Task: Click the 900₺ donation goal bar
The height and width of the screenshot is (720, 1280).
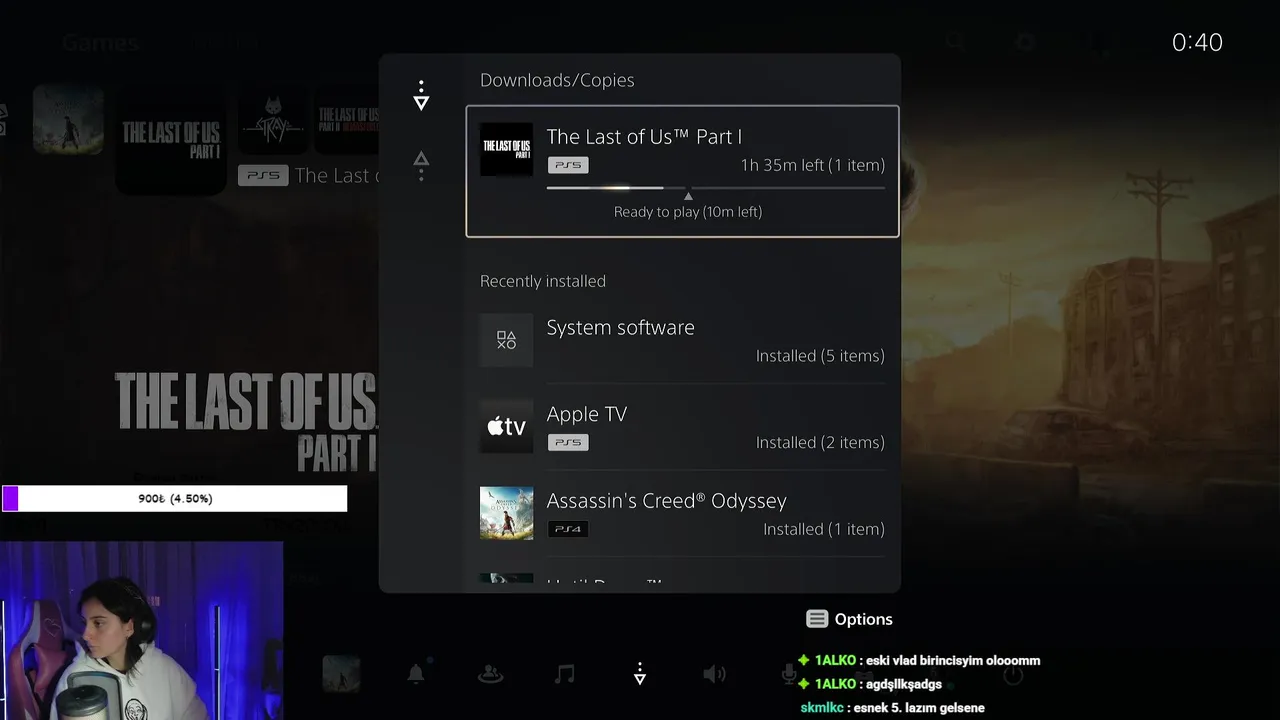Action: coord(175,498)
